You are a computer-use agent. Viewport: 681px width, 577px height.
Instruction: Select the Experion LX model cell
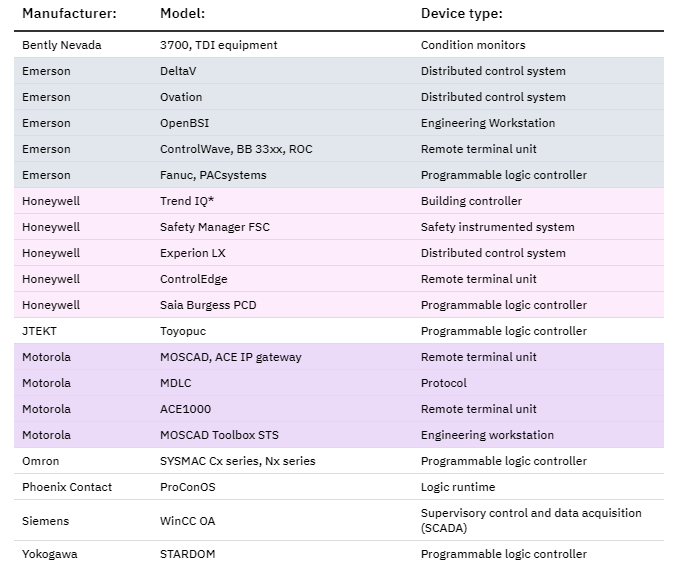pyautogui.click(x=193, y=253)
